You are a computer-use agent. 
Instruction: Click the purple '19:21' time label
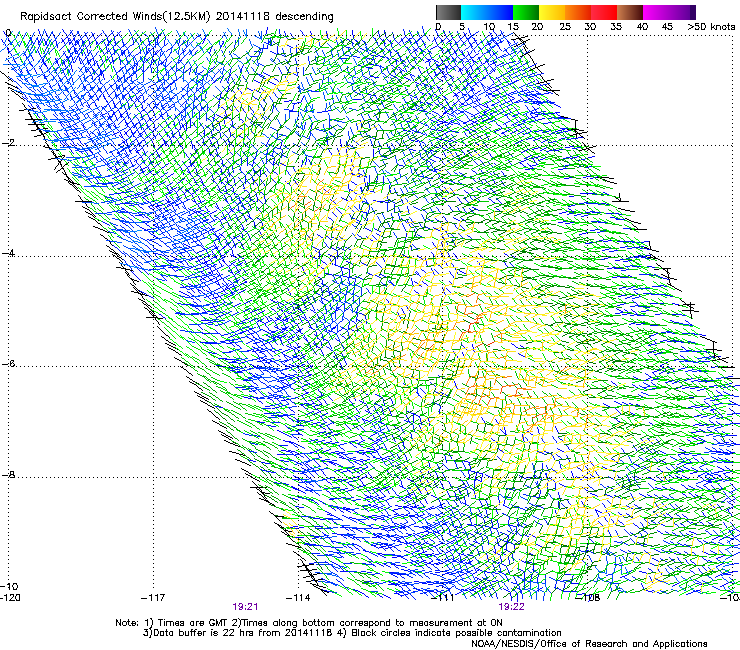[x=245, y=607]
